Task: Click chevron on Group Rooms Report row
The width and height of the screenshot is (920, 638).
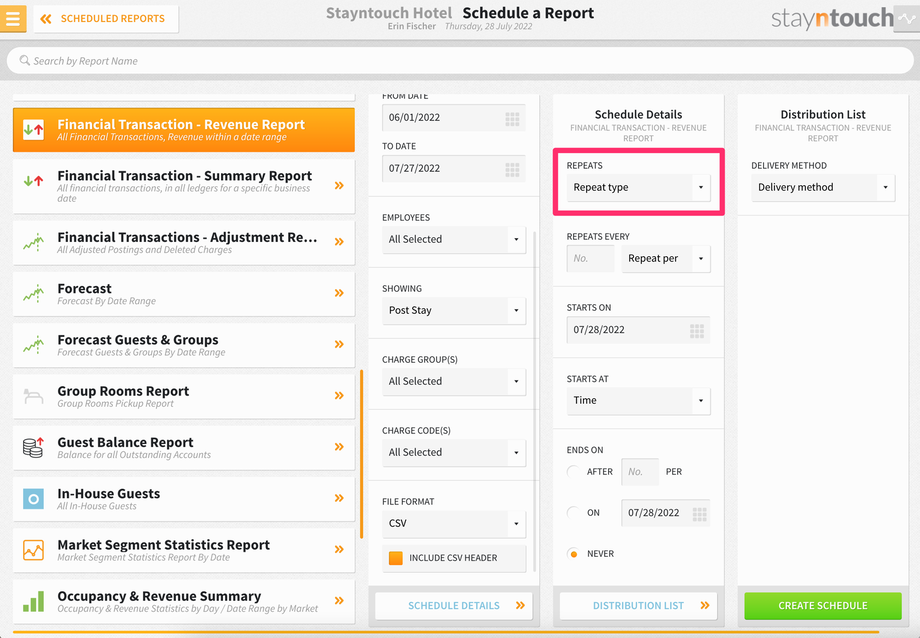Action: pyautogui.click(x=339, y=396)
